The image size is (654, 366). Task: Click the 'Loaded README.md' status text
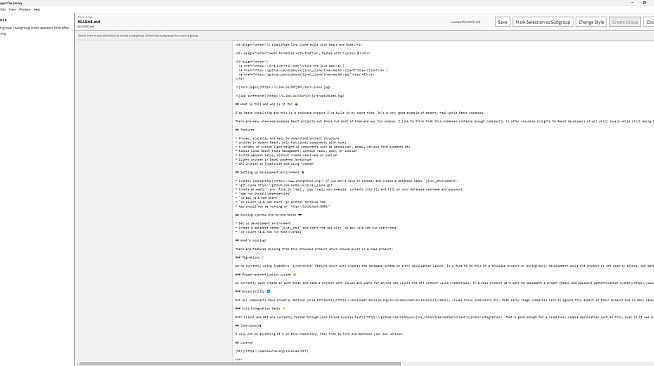click(x=465, y=22)
